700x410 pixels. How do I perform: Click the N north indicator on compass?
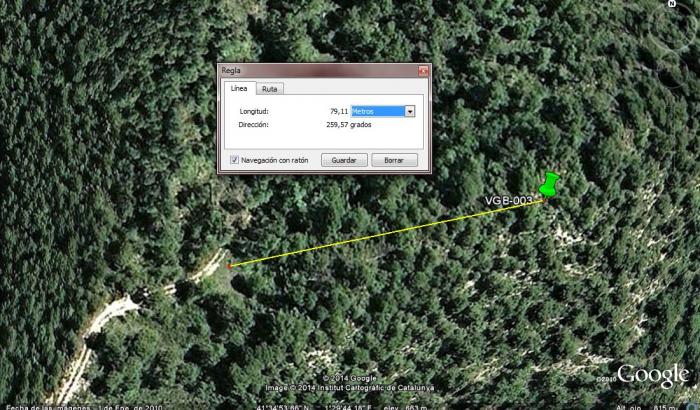672,4
